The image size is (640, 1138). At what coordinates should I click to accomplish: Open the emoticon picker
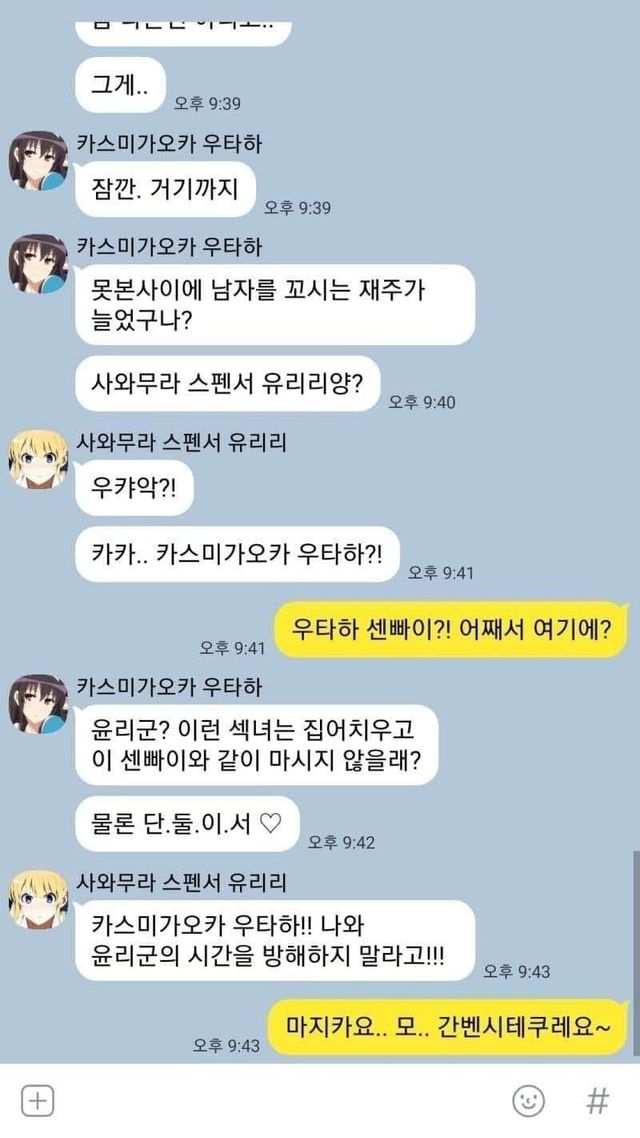(528, 1101)
